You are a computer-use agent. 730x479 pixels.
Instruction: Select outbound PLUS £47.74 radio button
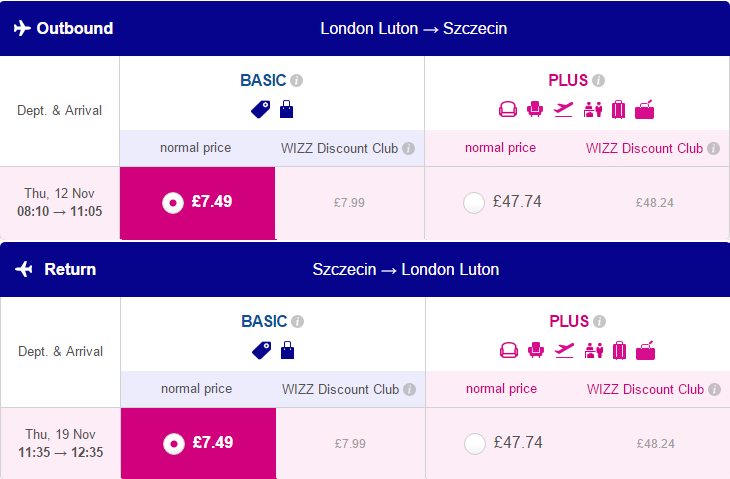point(474,203)
